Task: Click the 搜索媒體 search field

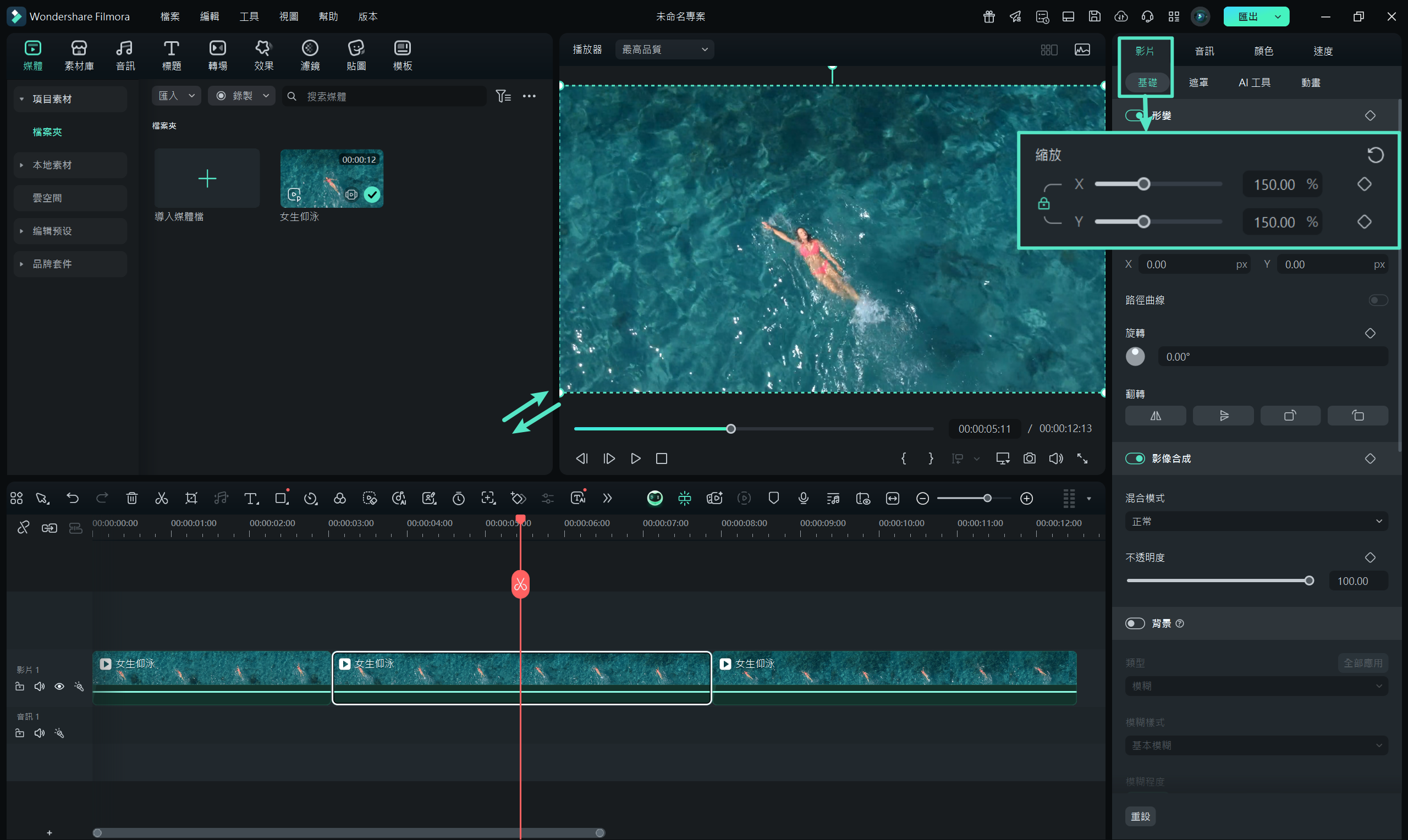Action: tap(384, 96)
